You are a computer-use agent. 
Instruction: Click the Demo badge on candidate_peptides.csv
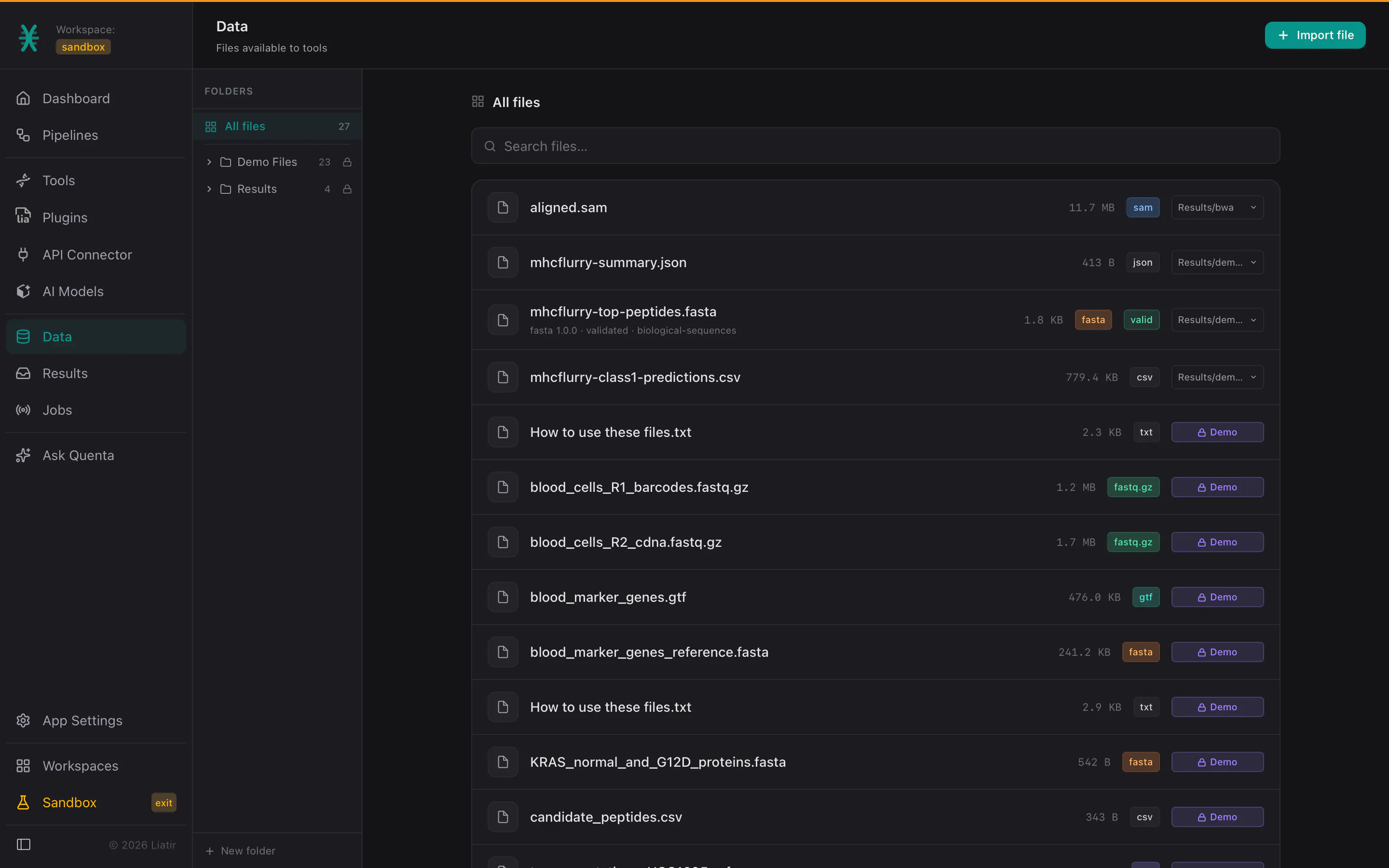pyautogui.click(x=1217, y=817)
